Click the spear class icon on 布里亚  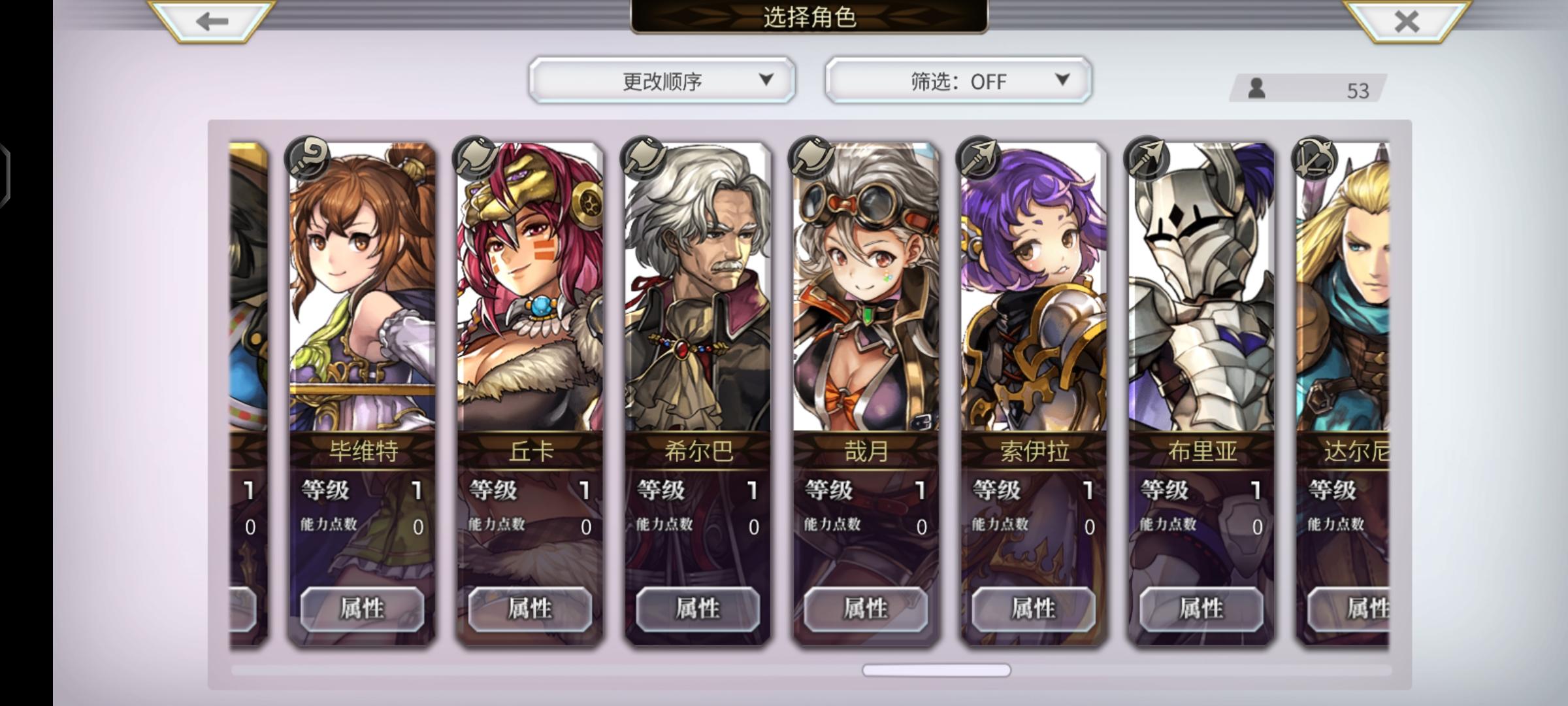[1147, 158]
